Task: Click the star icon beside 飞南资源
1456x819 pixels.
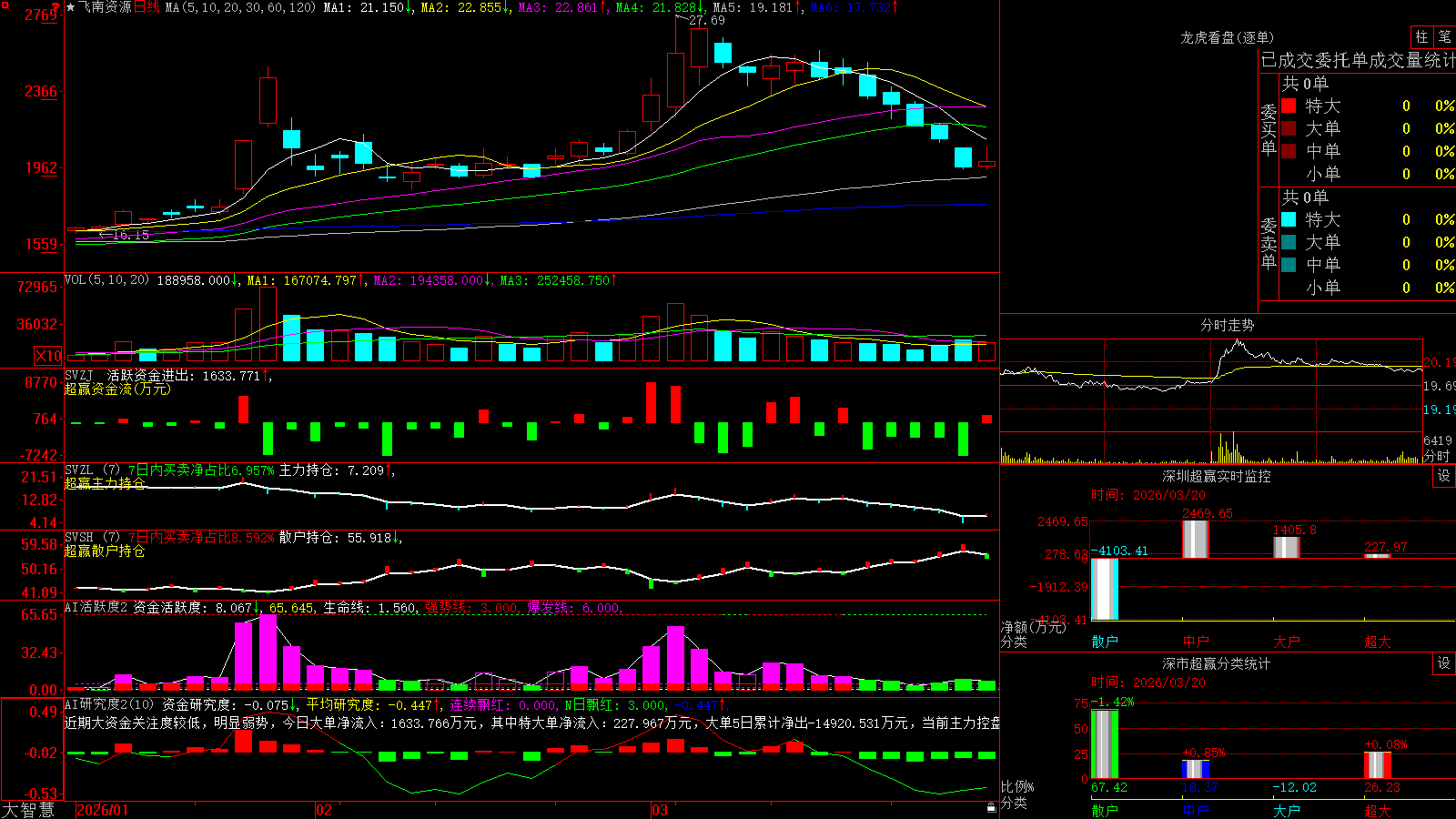Action: coord(71,7)
